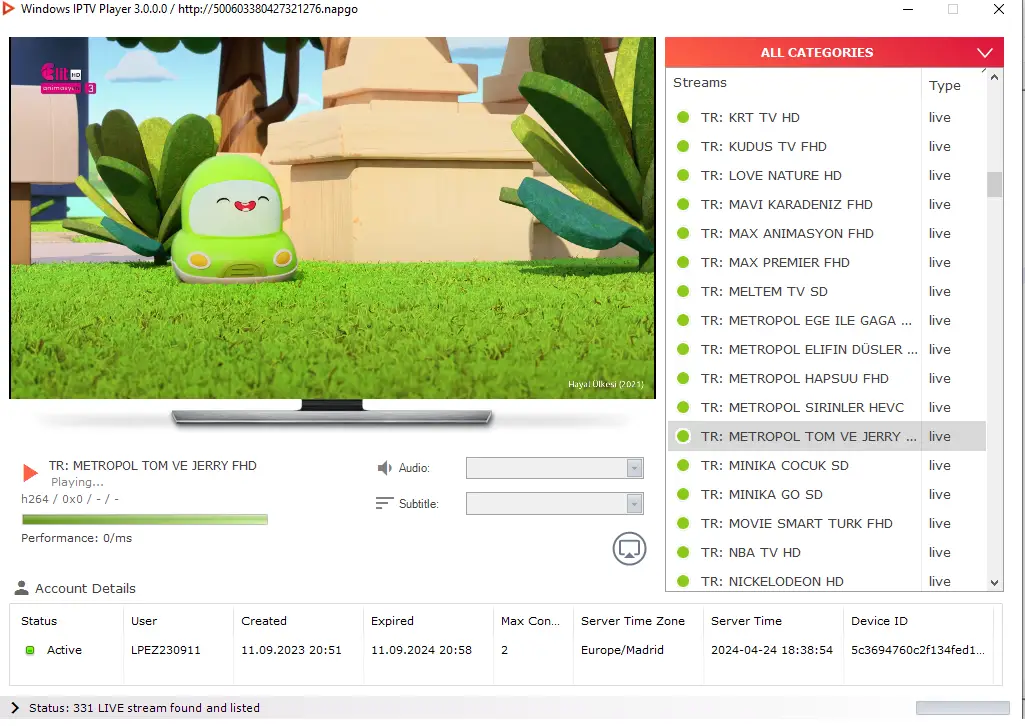Screen dimensions: 1025x726
Task: Click the AirPlay cast screen icon
Action: point(629,549)
